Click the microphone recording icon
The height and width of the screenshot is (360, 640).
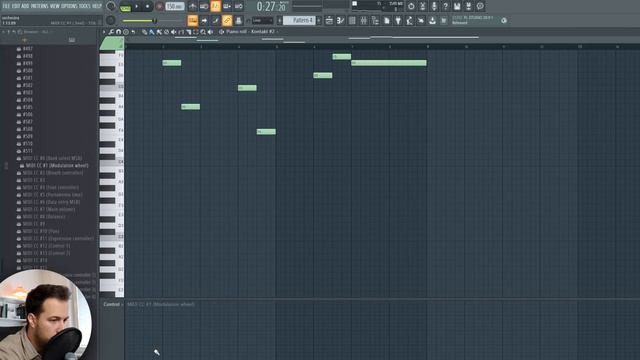coord(434,6)
